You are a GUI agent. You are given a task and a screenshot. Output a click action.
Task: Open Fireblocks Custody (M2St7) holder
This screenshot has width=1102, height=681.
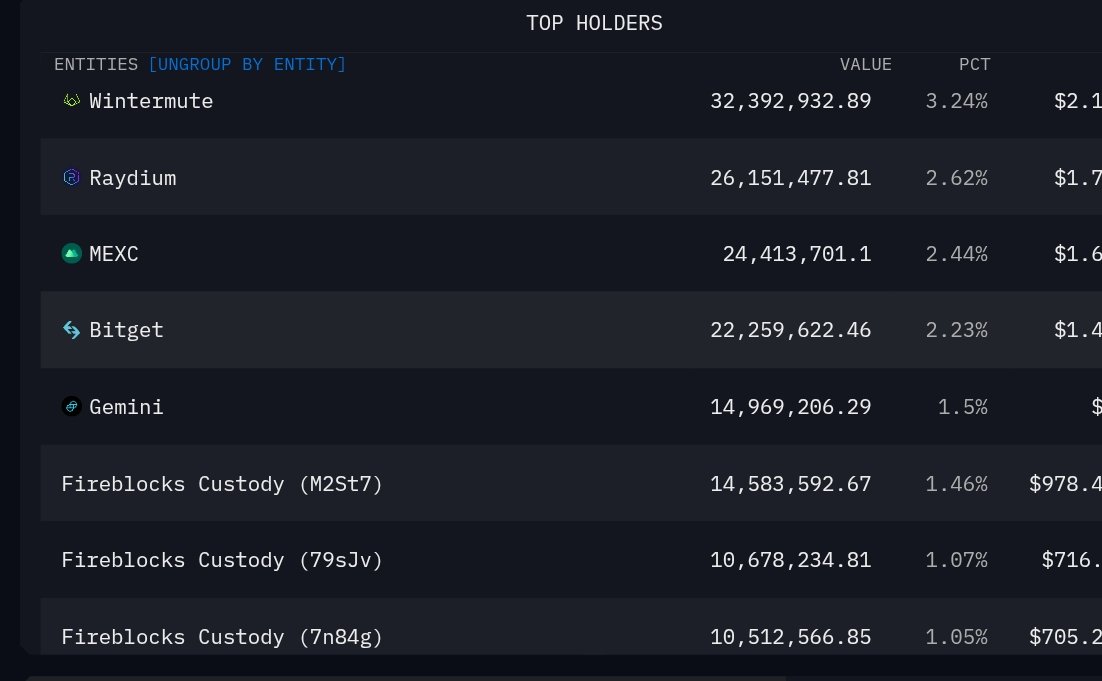point(222,484)
